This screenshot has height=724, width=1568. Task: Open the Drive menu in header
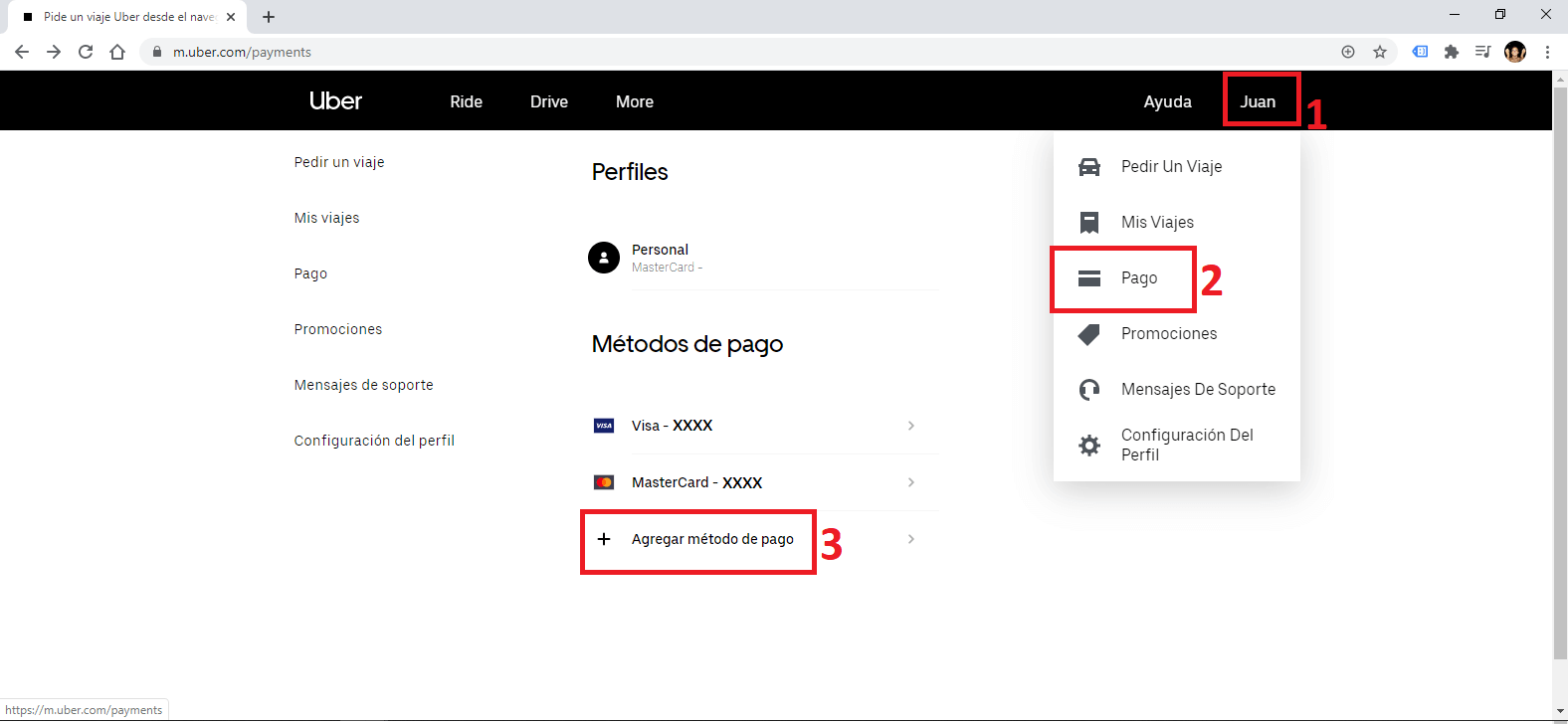point(549,101)
